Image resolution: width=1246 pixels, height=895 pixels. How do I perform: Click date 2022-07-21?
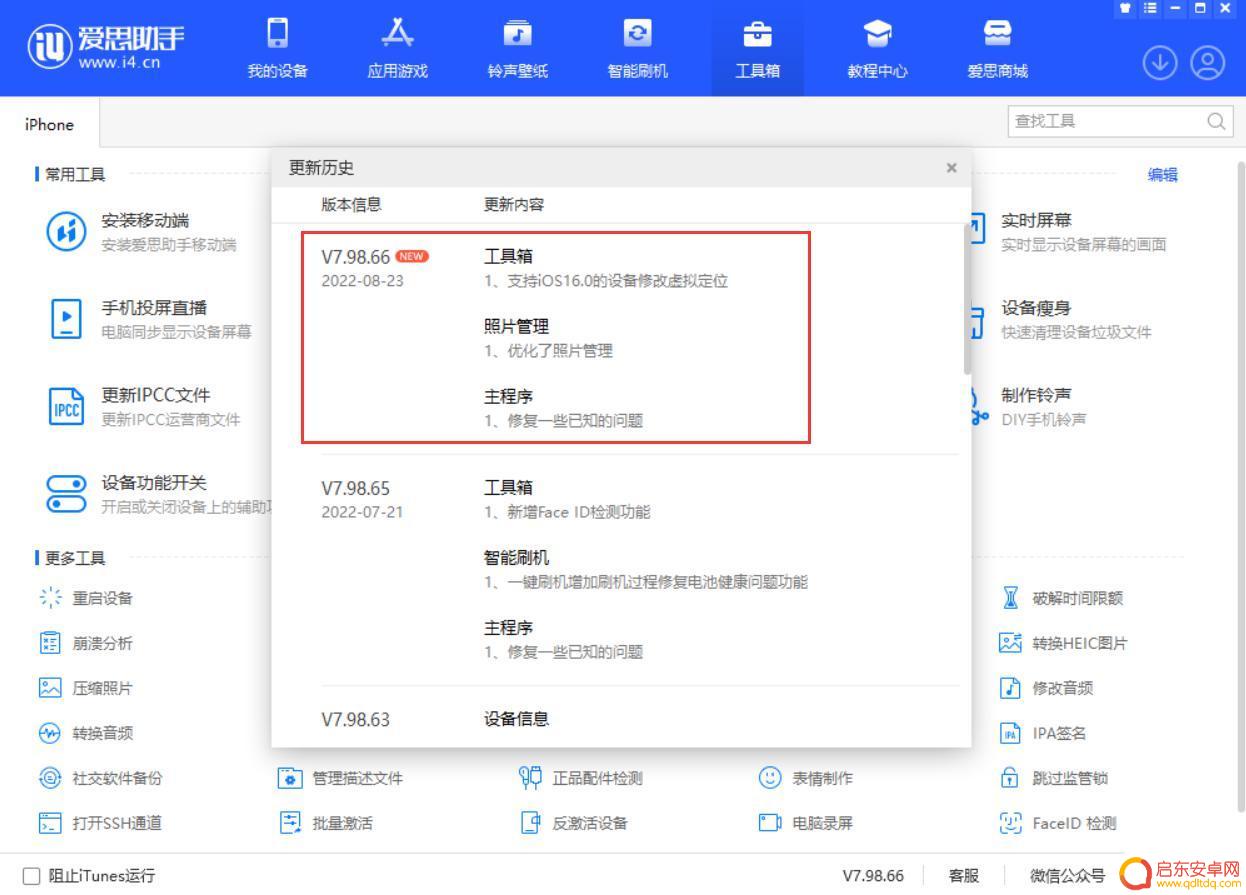coord(362,512)
